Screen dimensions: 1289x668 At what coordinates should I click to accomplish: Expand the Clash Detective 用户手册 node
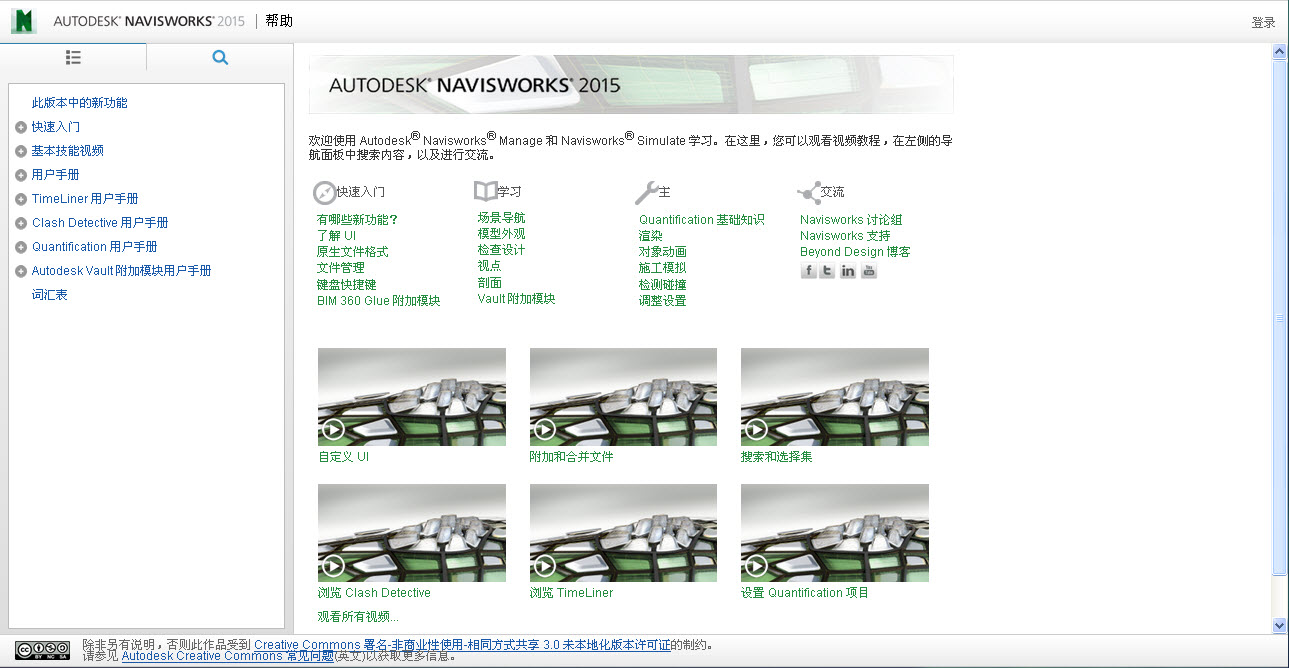point(21,223)
